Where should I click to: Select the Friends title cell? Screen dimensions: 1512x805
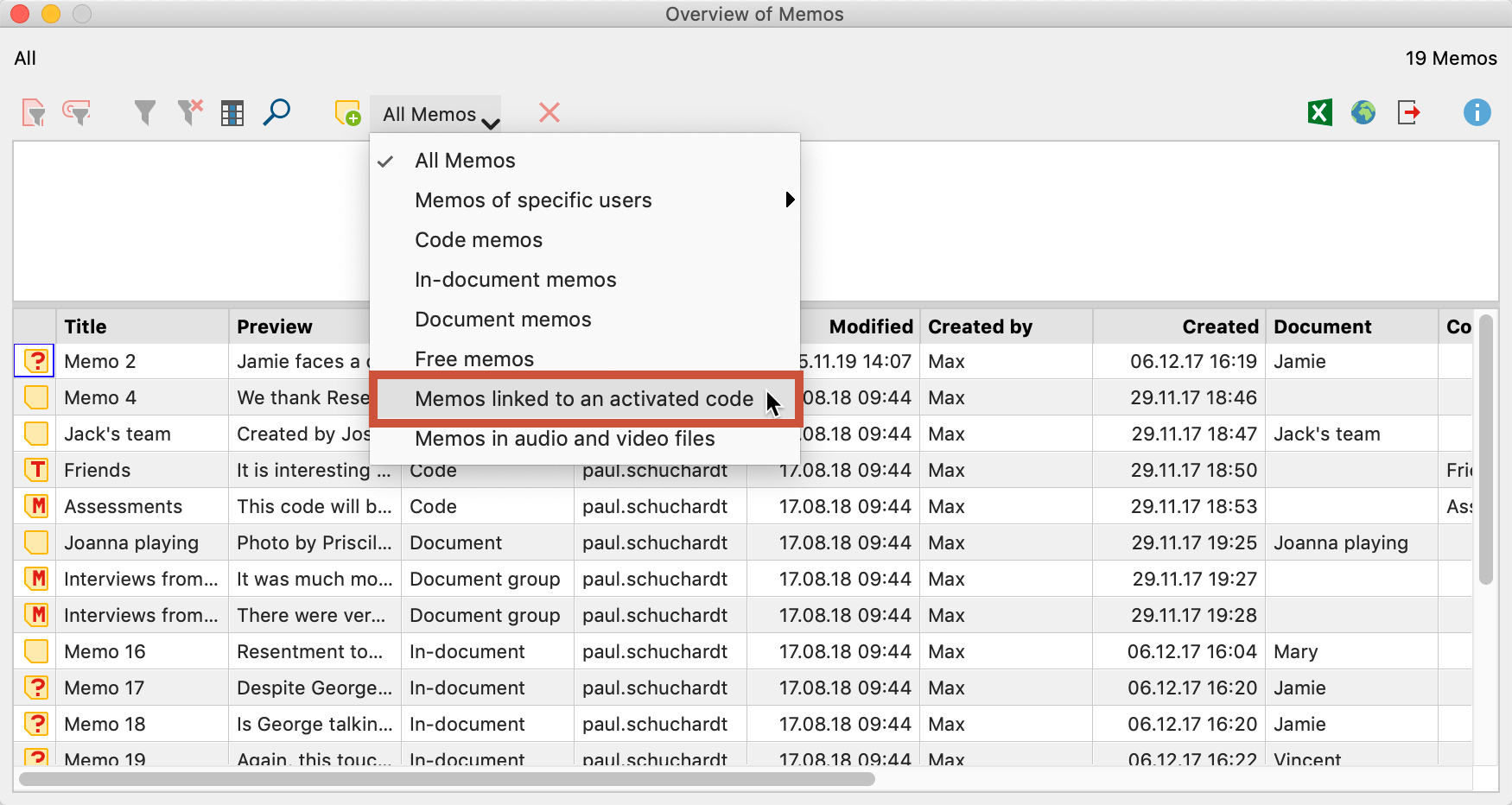(x=143, y=470)
